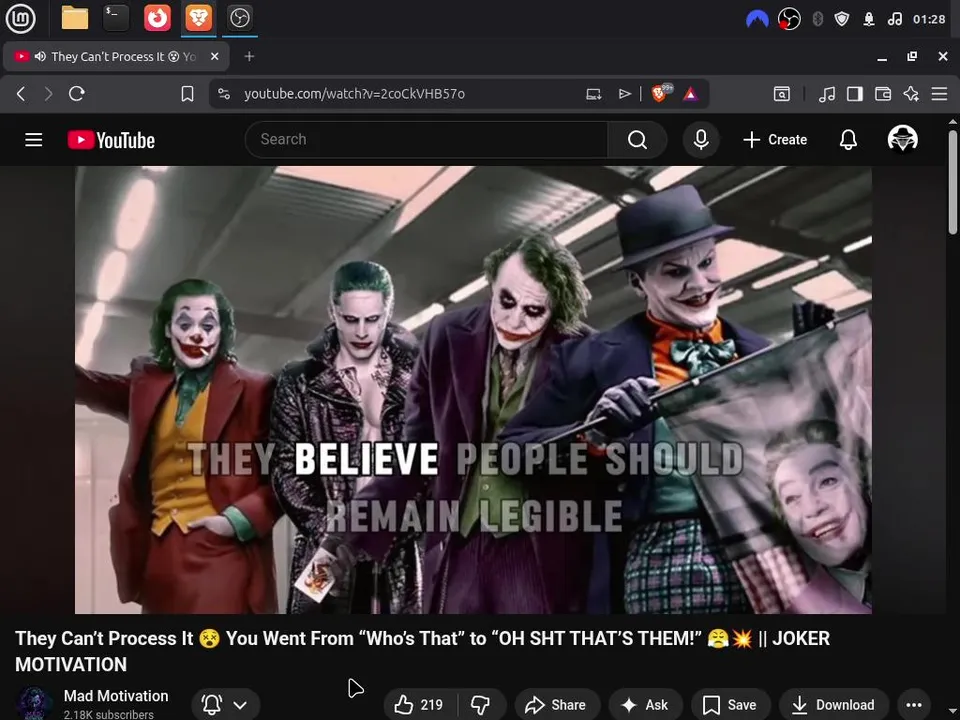Close the They Can't Process It tab
Screen dimensions: 960x720
[214, 56]
